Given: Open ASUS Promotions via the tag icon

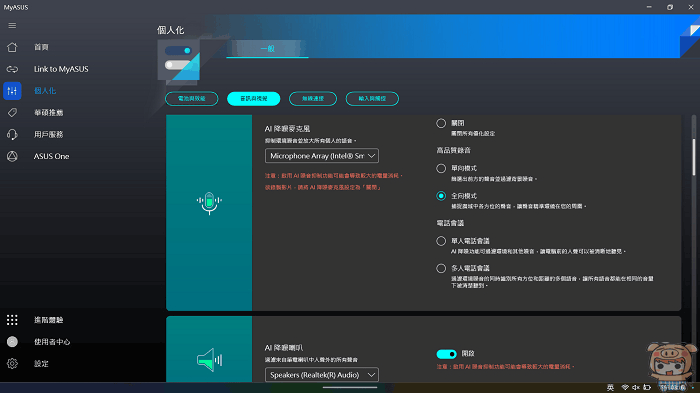Looking at the screenshot, I should (x=12, y=113).
